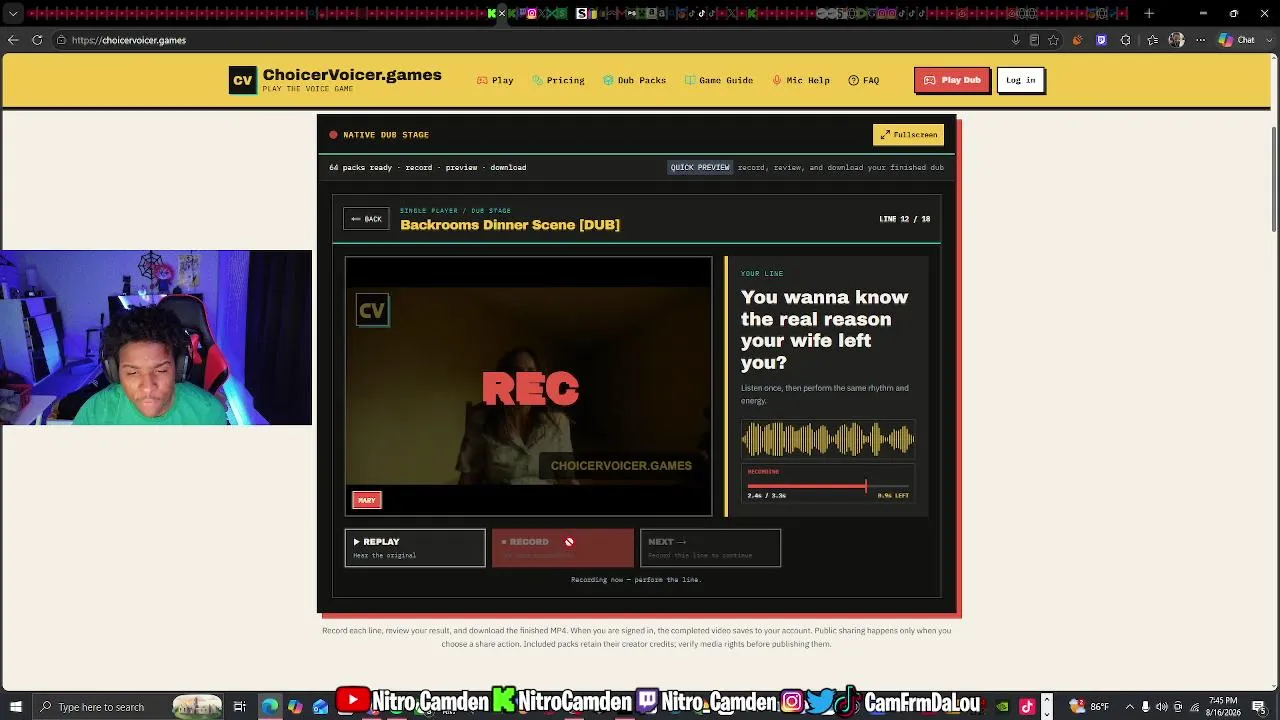1280x720 pixels.
Task: Open Mic Help in the header
Action: pos(801,80)
